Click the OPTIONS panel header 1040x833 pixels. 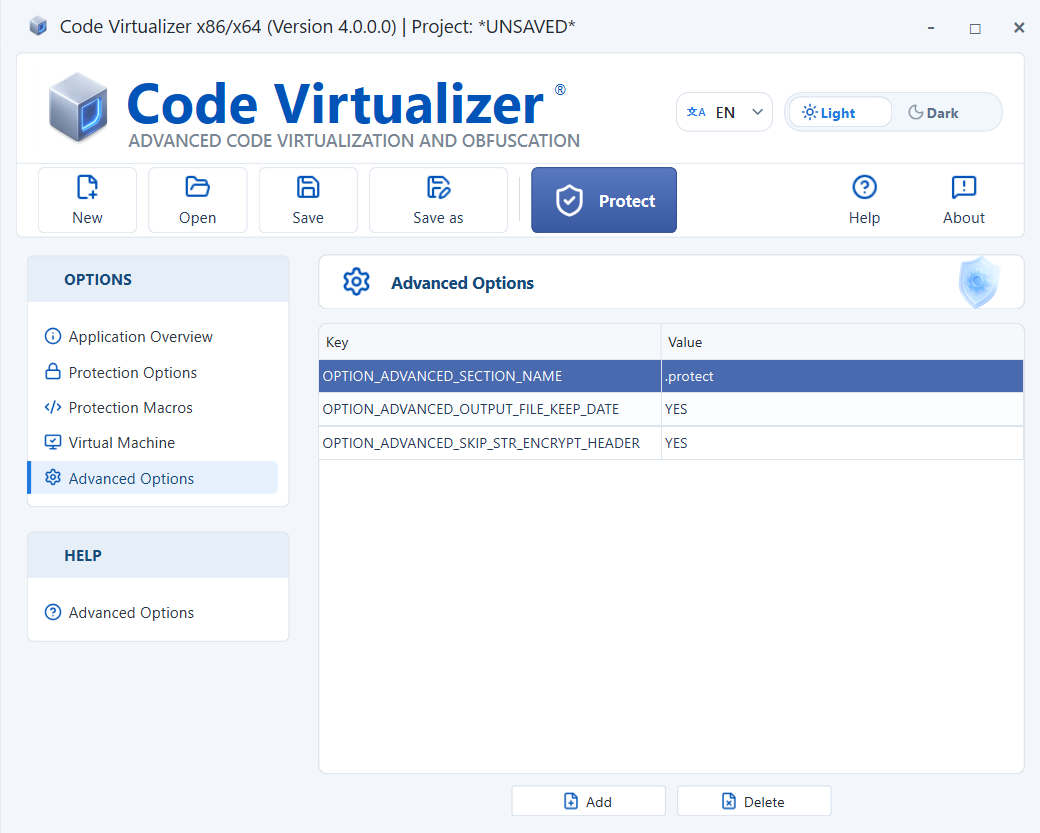(x=158, y=279)
